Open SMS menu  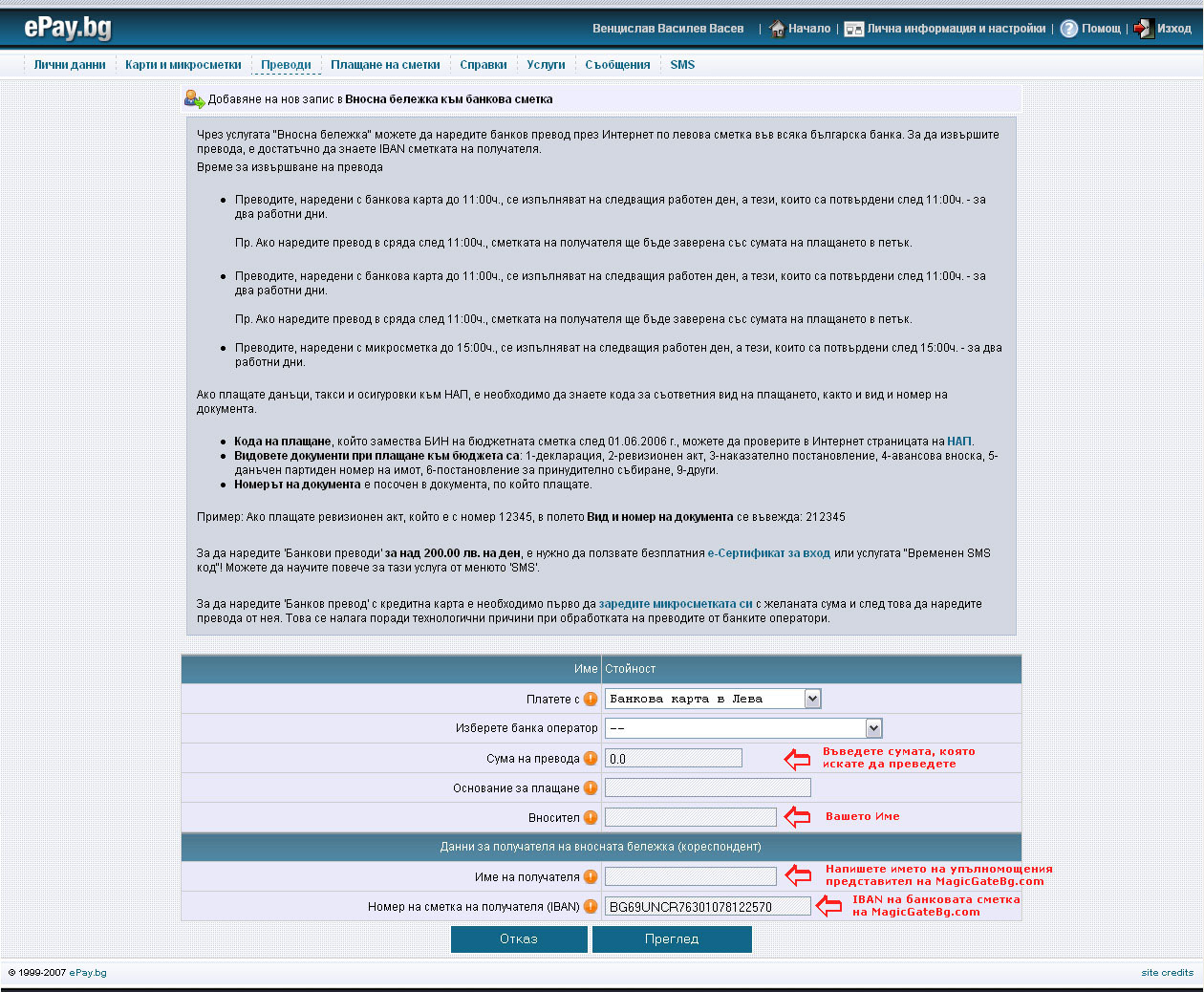(x=682, y=65)
